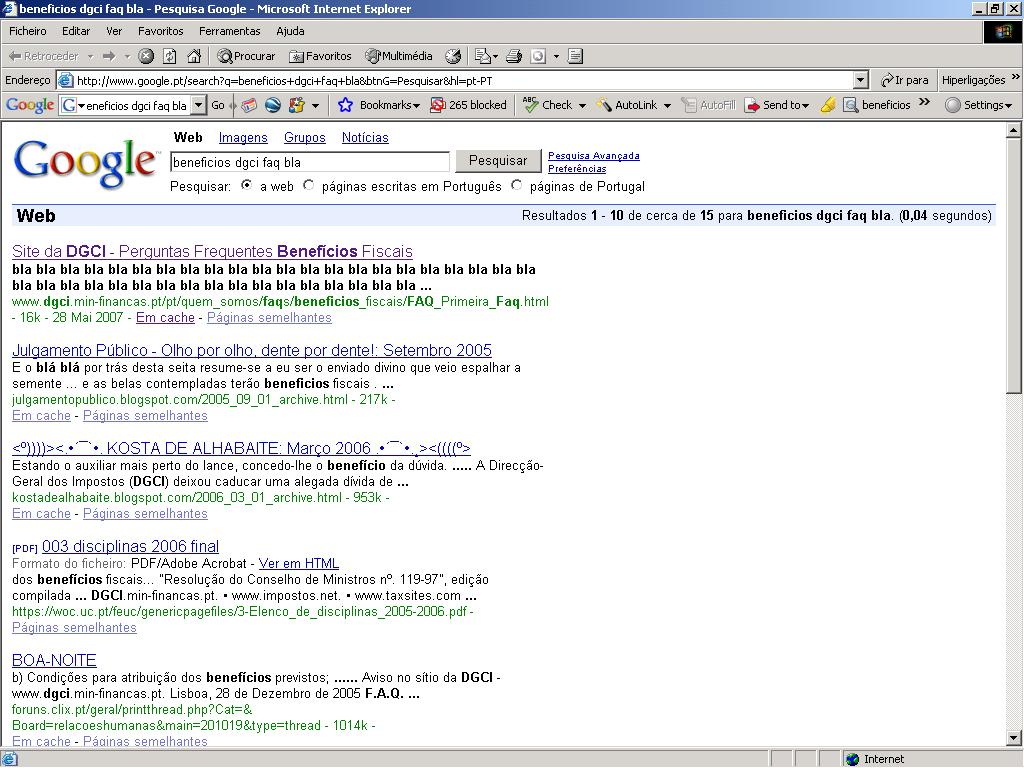Refresh the page with the reload icon
Viewport: 1024px width, 768px height.
(x=170, y=56)
